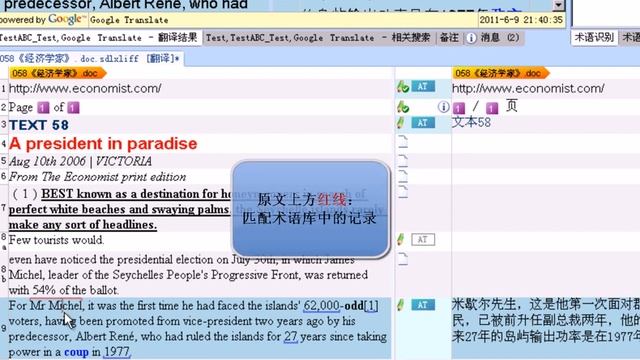Select the 058《经济学家》.doc.sdlxliff document tab

coord(91,59)
